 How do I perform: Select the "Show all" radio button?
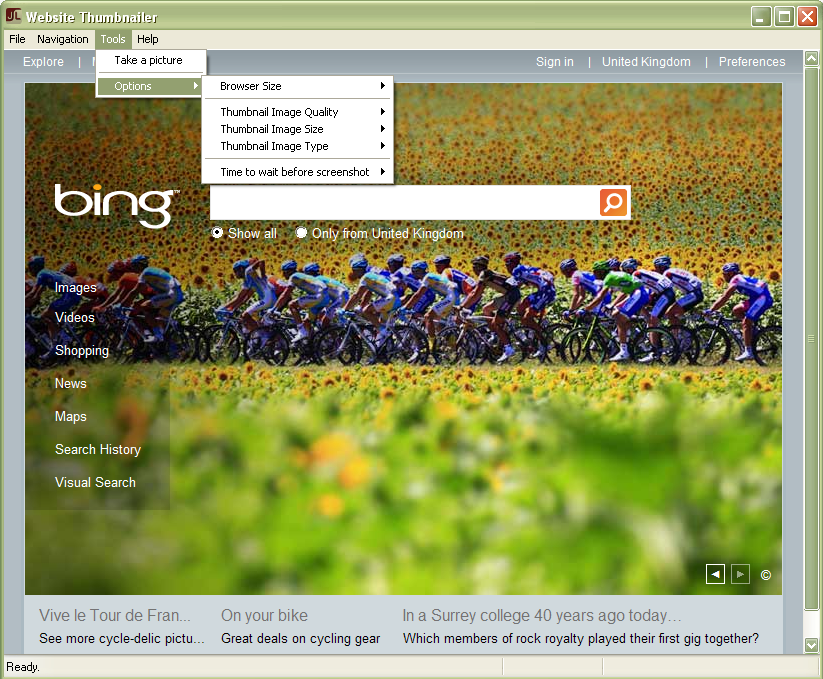218,233
